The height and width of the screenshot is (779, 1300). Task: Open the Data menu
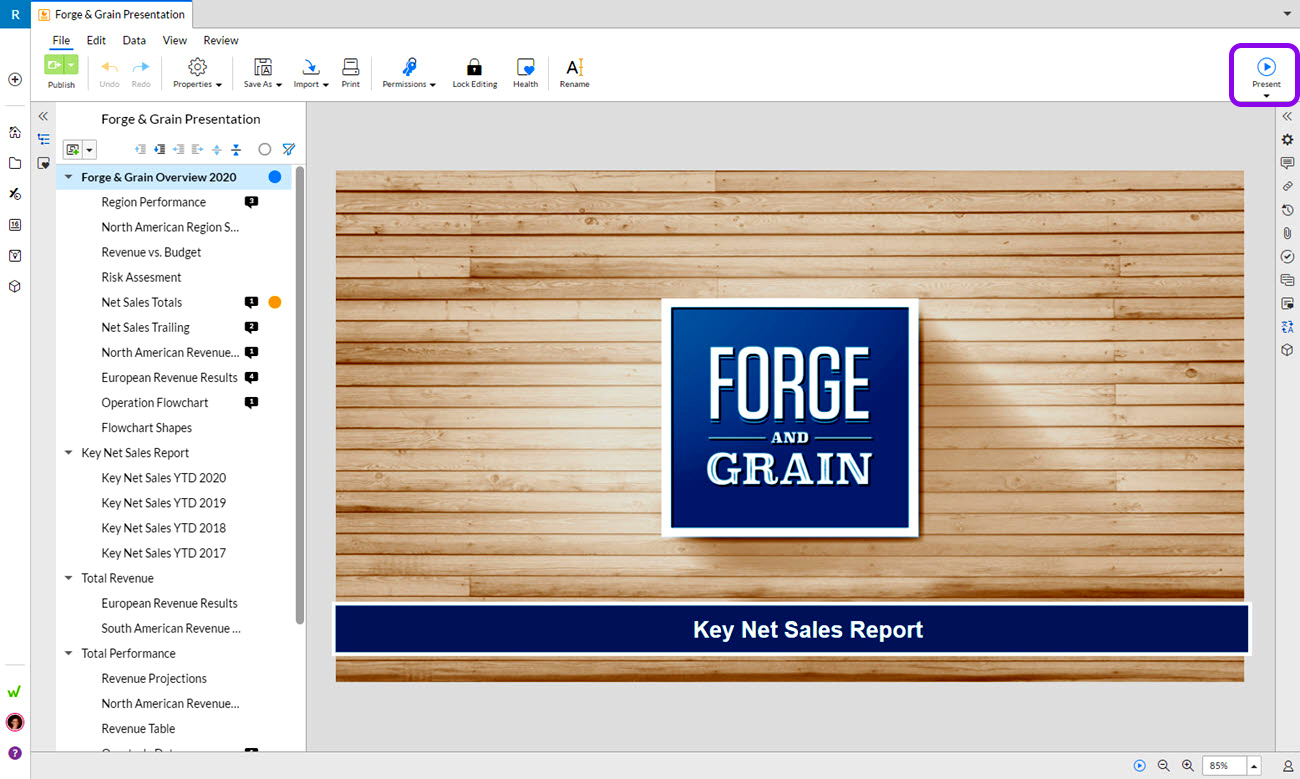pos(134,41)
